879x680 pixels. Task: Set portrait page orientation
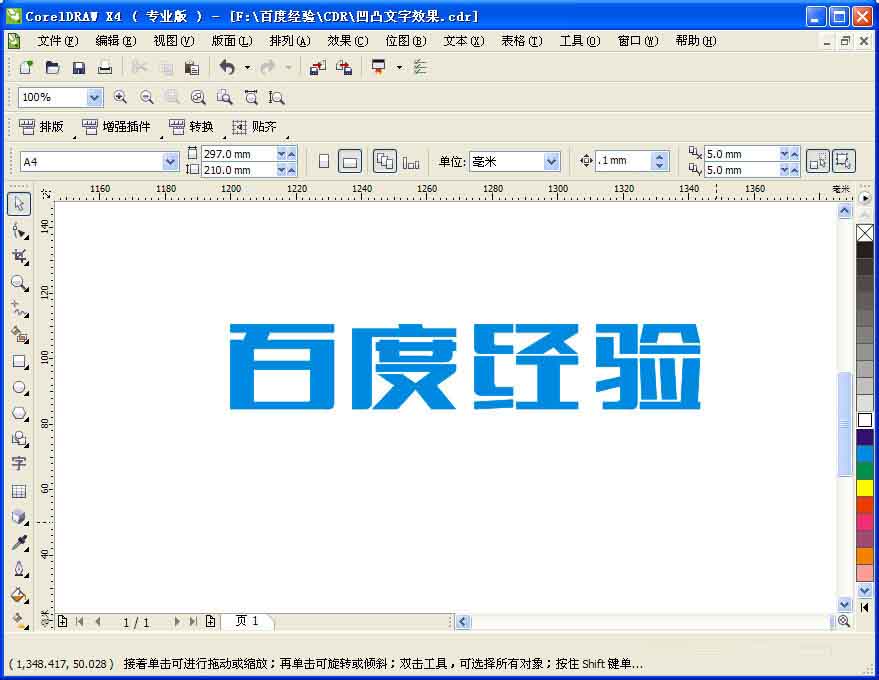pyautogui.click(x=324, y=161)
